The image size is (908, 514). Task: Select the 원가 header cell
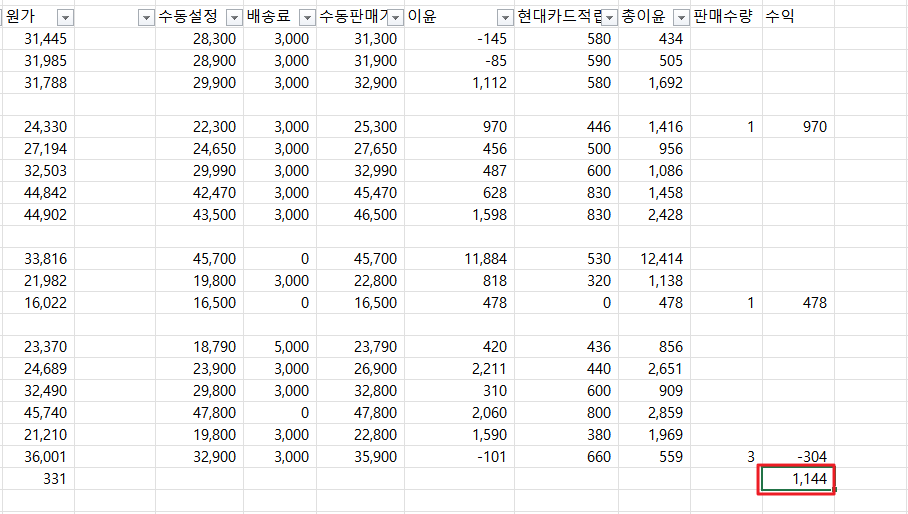[38, 17]
